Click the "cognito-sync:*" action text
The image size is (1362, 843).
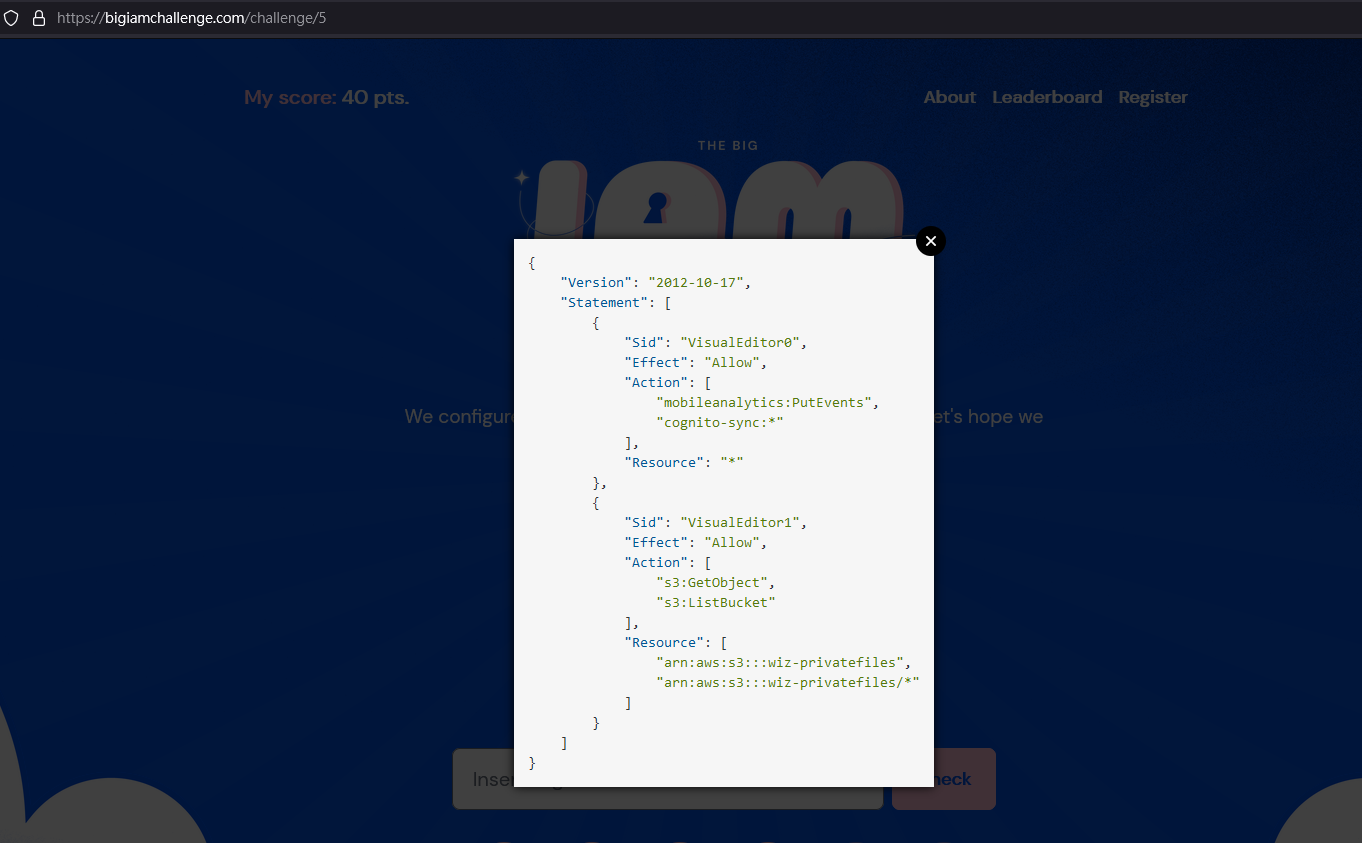click(719, 422)
